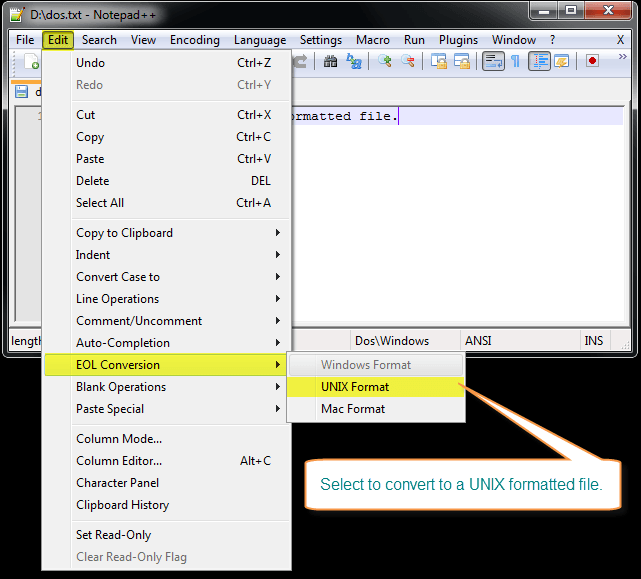This screenshot has width=641, height=579.
Task: Close document using menu bar X
Action: pyautogui.click(x=620, y=40)
